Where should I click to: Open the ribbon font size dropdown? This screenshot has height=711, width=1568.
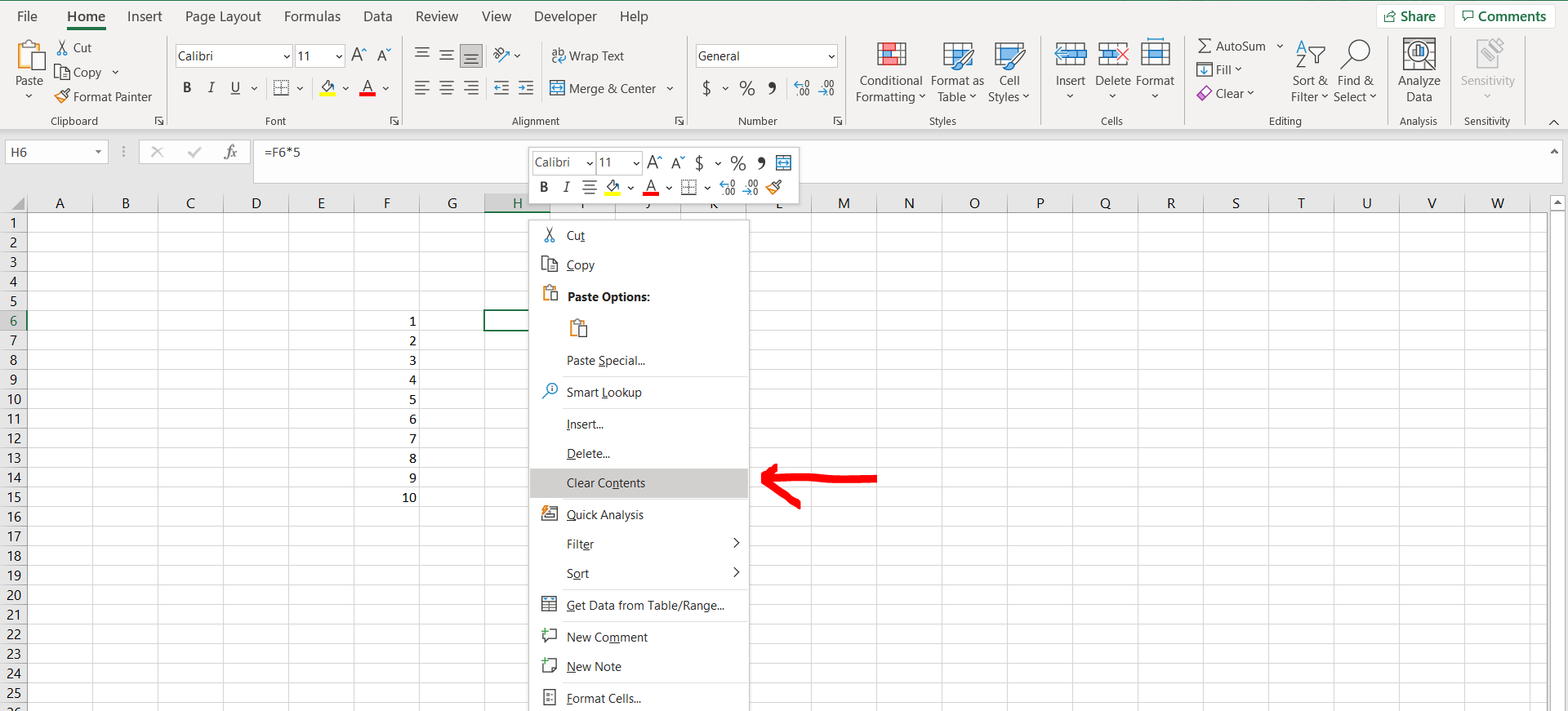click(339, 56)
